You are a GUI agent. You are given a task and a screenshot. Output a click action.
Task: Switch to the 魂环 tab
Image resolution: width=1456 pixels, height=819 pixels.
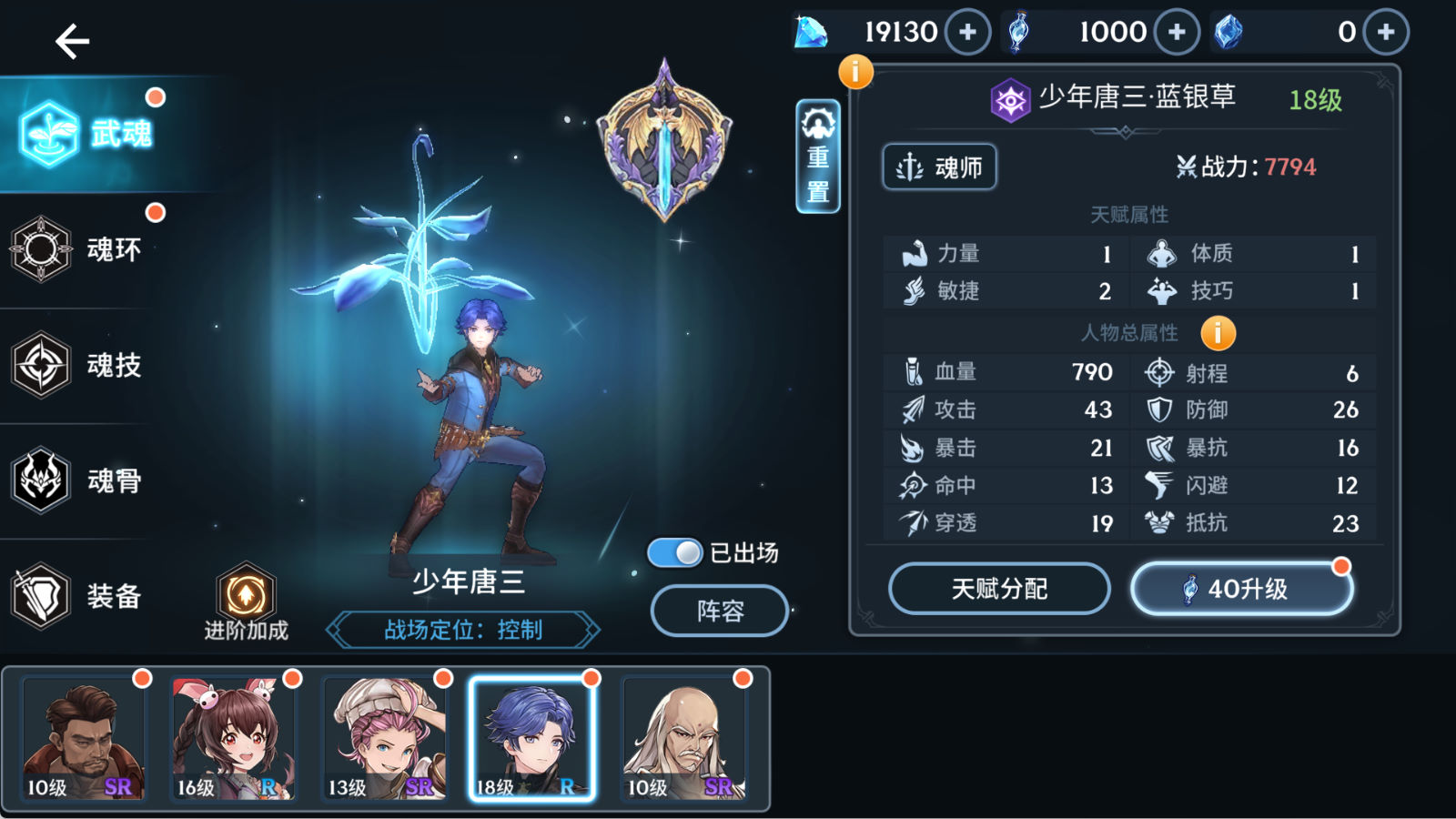click(82, 249)
